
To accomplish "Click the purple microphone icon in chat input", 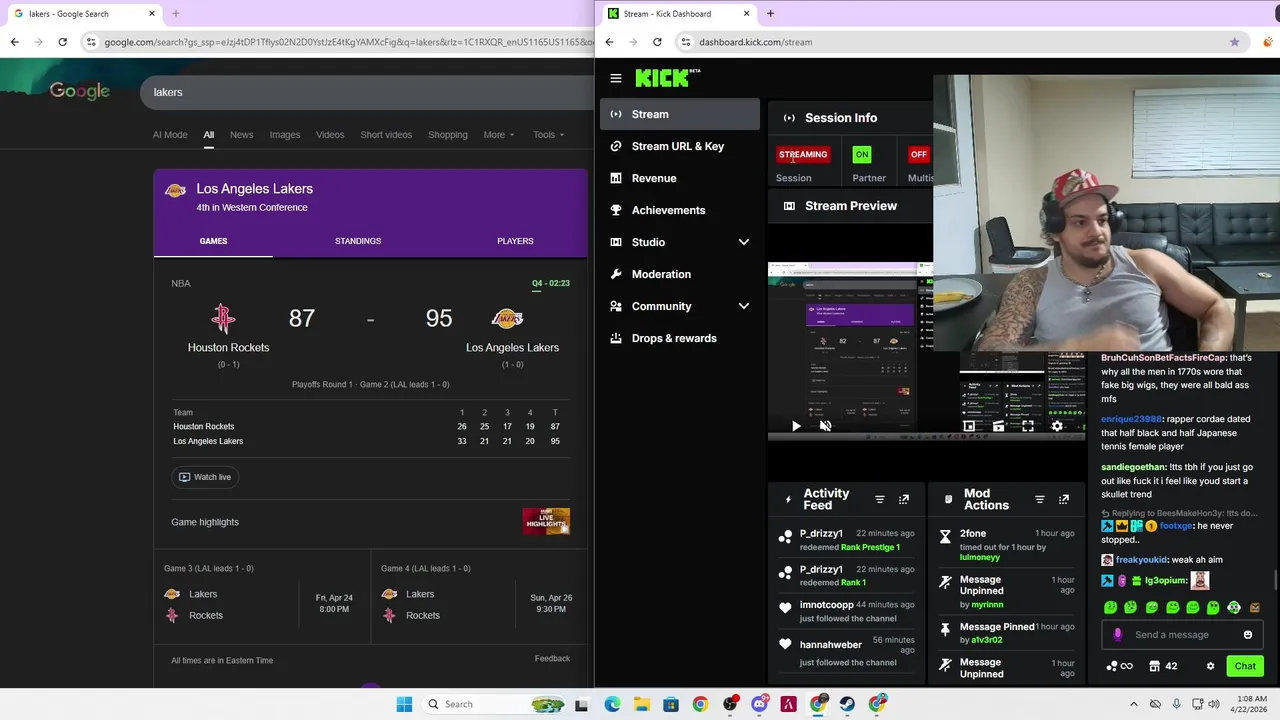I will [1118, 635].
